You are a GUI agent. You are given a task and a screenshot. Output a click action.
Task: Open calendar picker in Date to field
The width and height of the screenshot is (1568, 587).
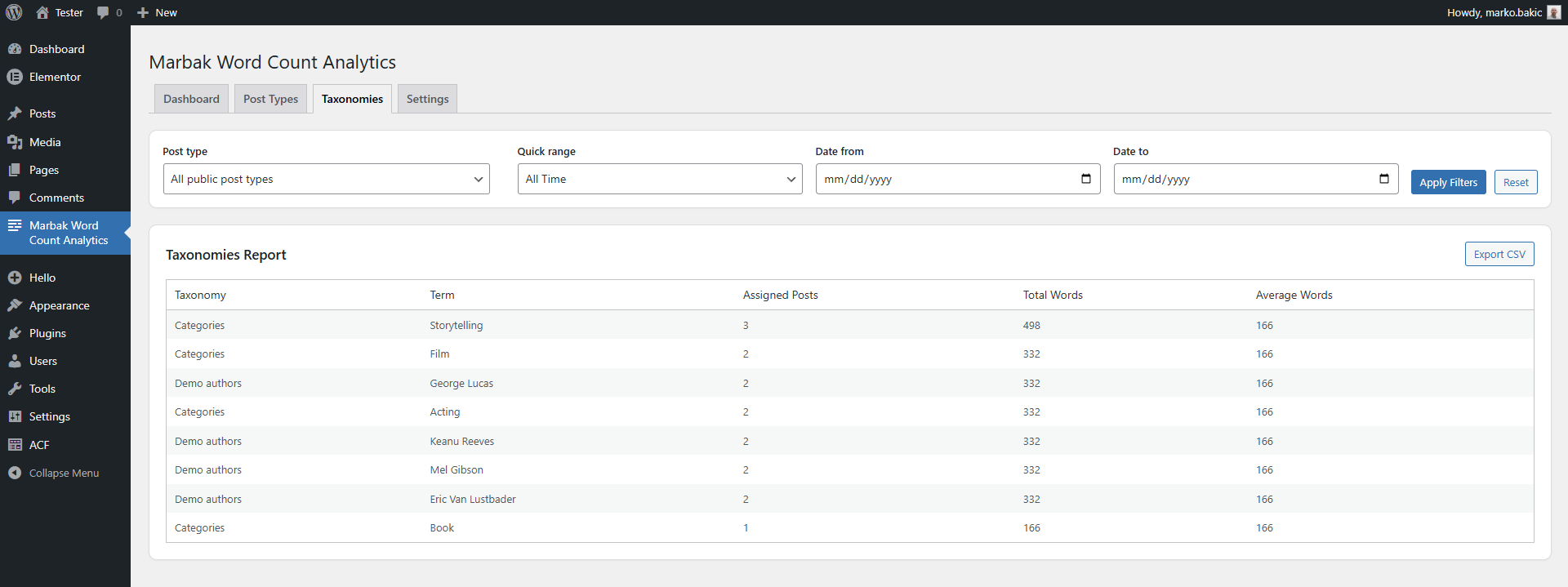coord(1383,179)
